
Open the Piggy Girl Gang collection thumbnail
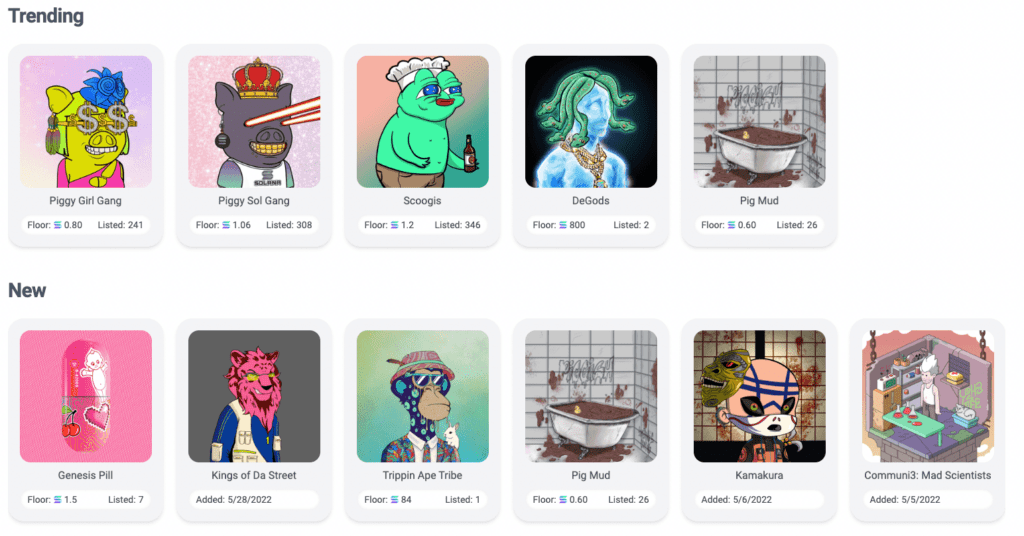pyautogui.click(x=86, y=121)
